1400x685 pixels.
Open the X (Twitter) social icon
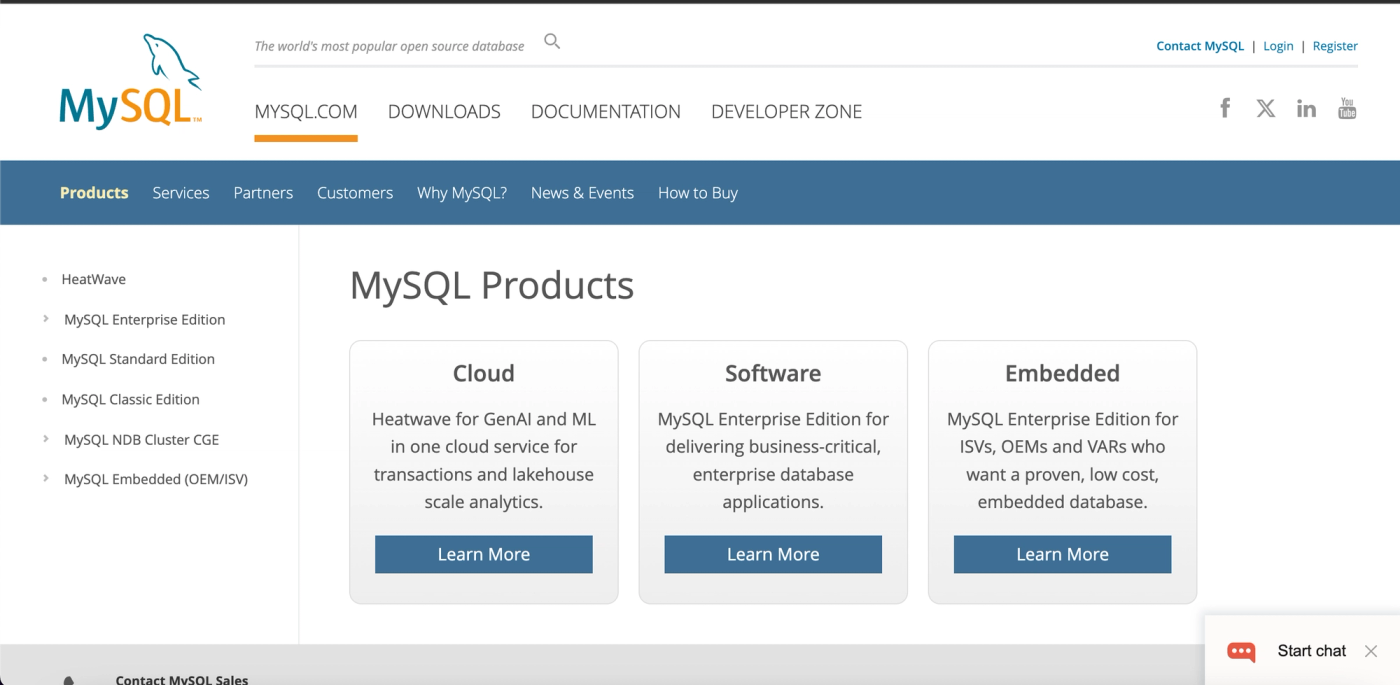pyautogui.click(x=1266, y=108)
